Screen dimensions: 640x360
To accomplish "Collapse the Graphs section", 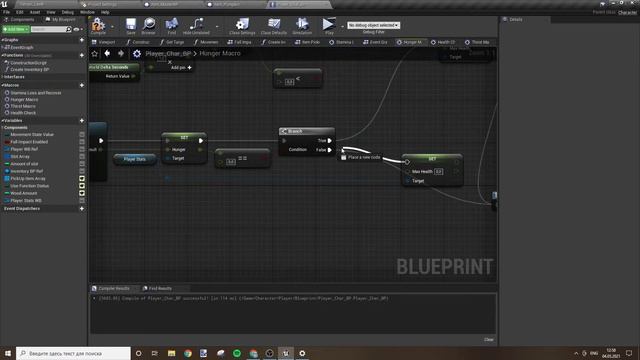I will tap(3, 40).
